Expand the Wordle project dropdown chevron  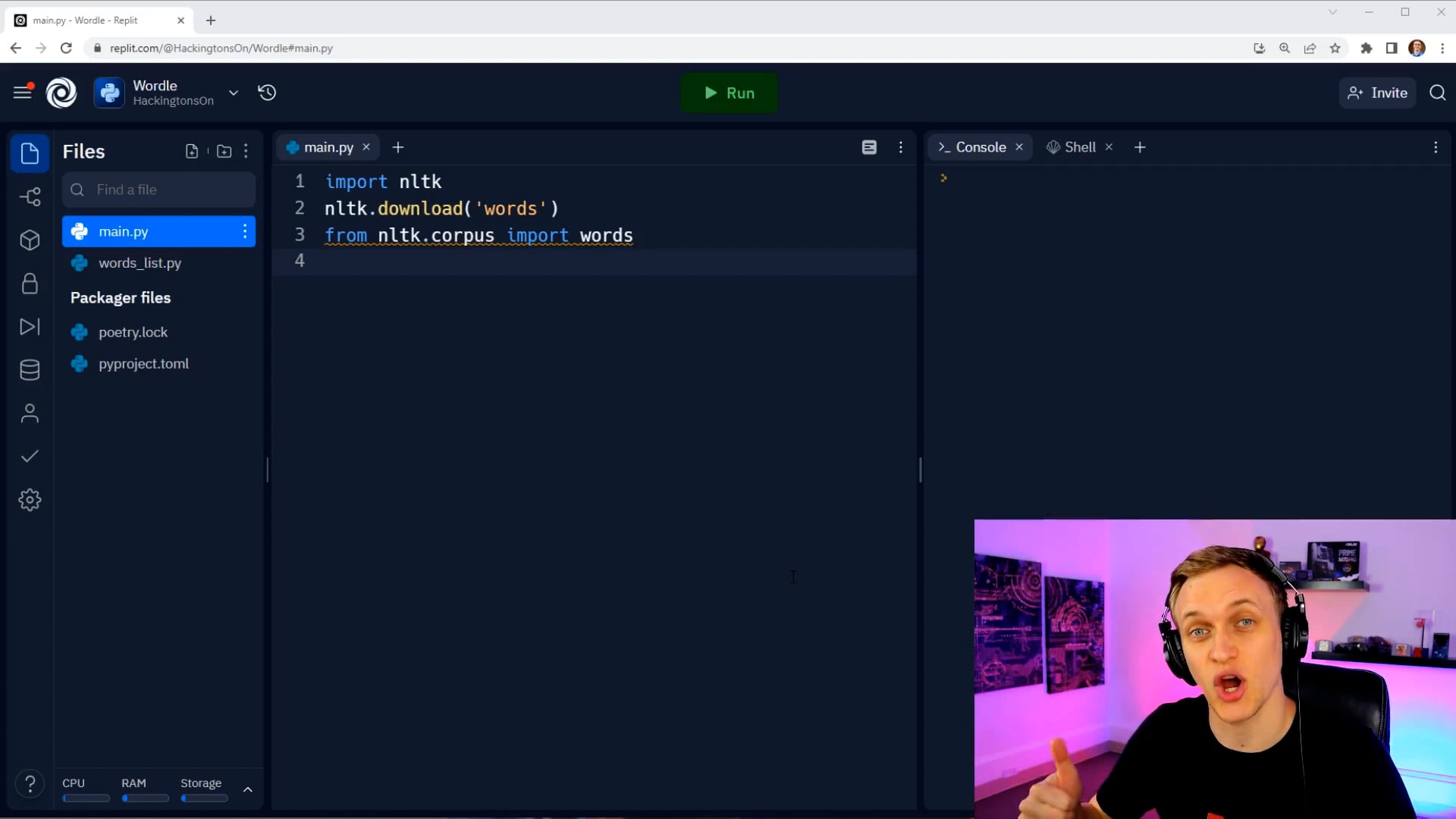coord(234,93)
